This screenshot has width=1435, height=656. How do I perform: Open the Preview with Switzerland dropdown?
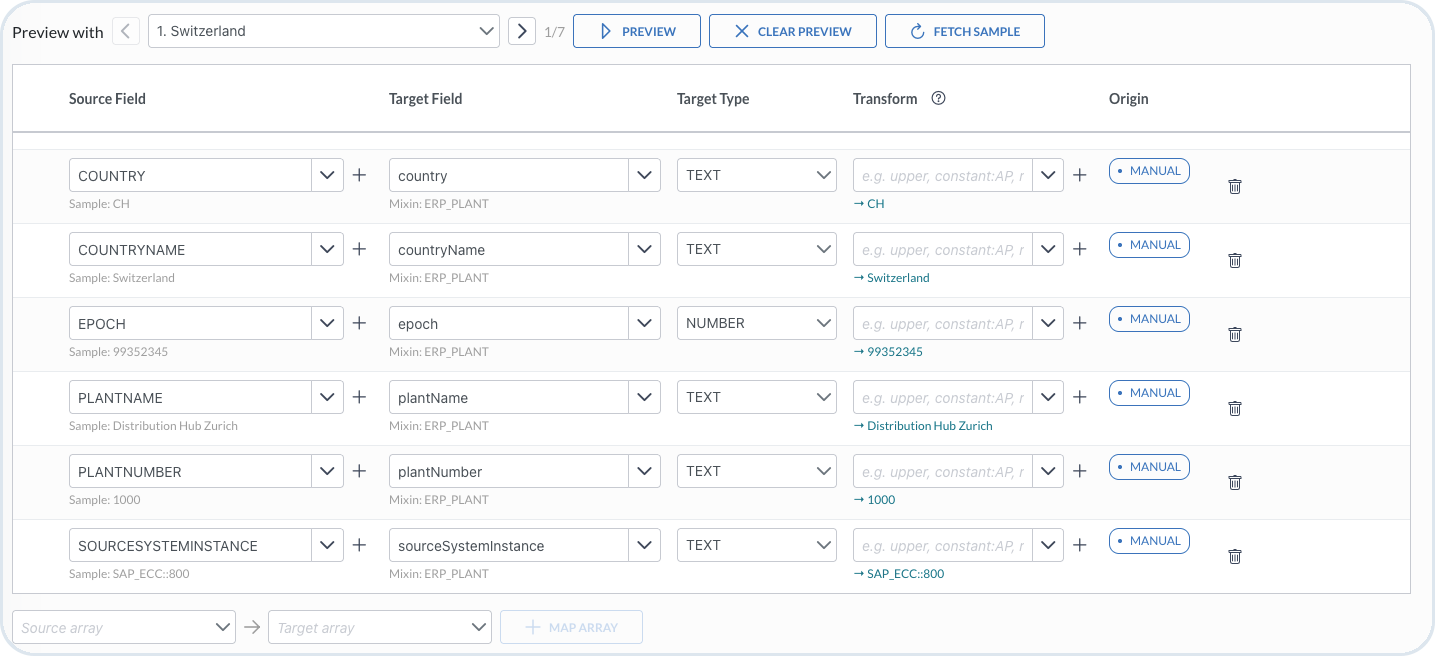click(323, 31)
